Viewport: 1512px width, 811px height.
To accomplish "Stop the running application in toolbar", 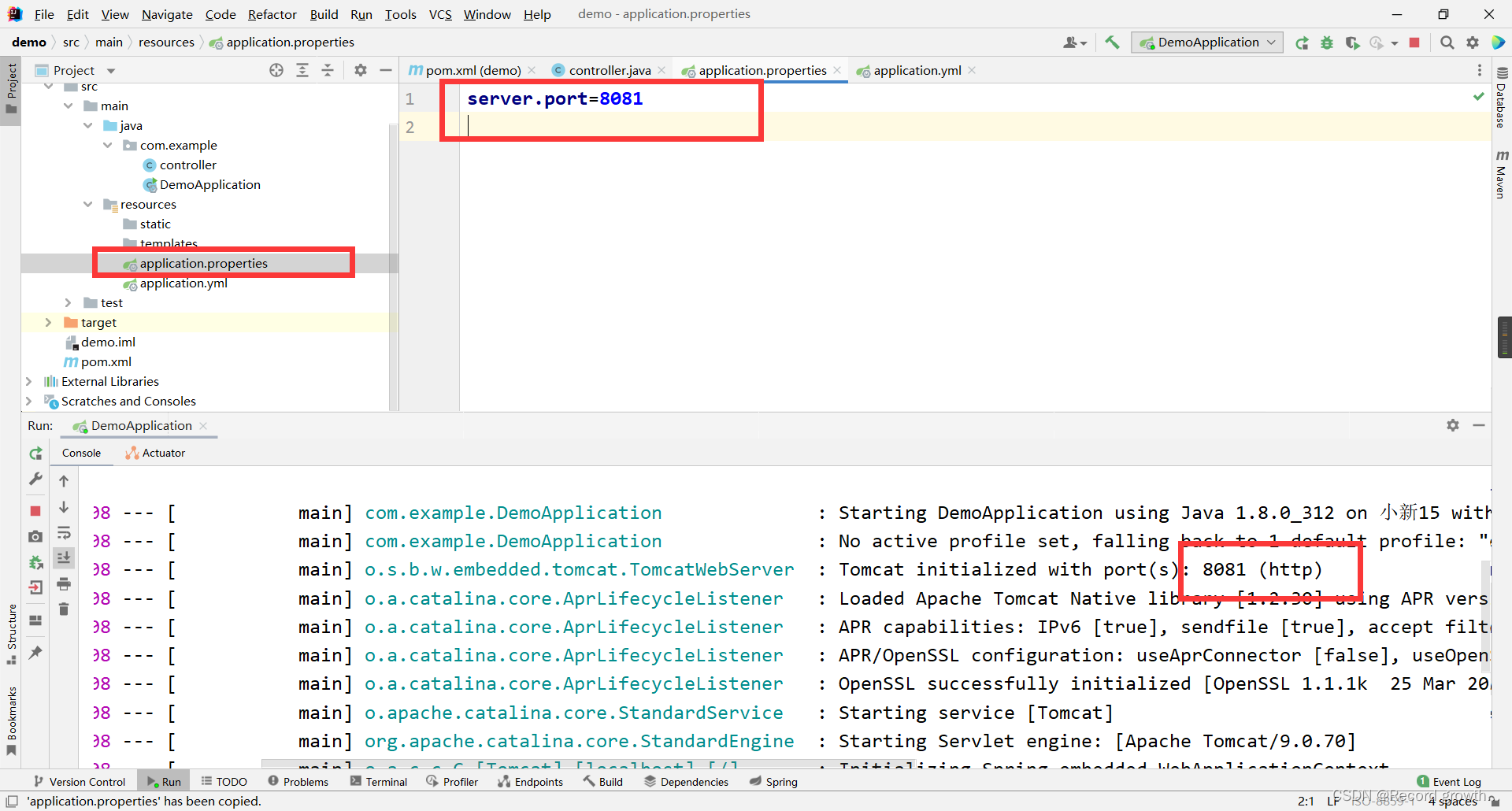I will [x=1414, y=43].
